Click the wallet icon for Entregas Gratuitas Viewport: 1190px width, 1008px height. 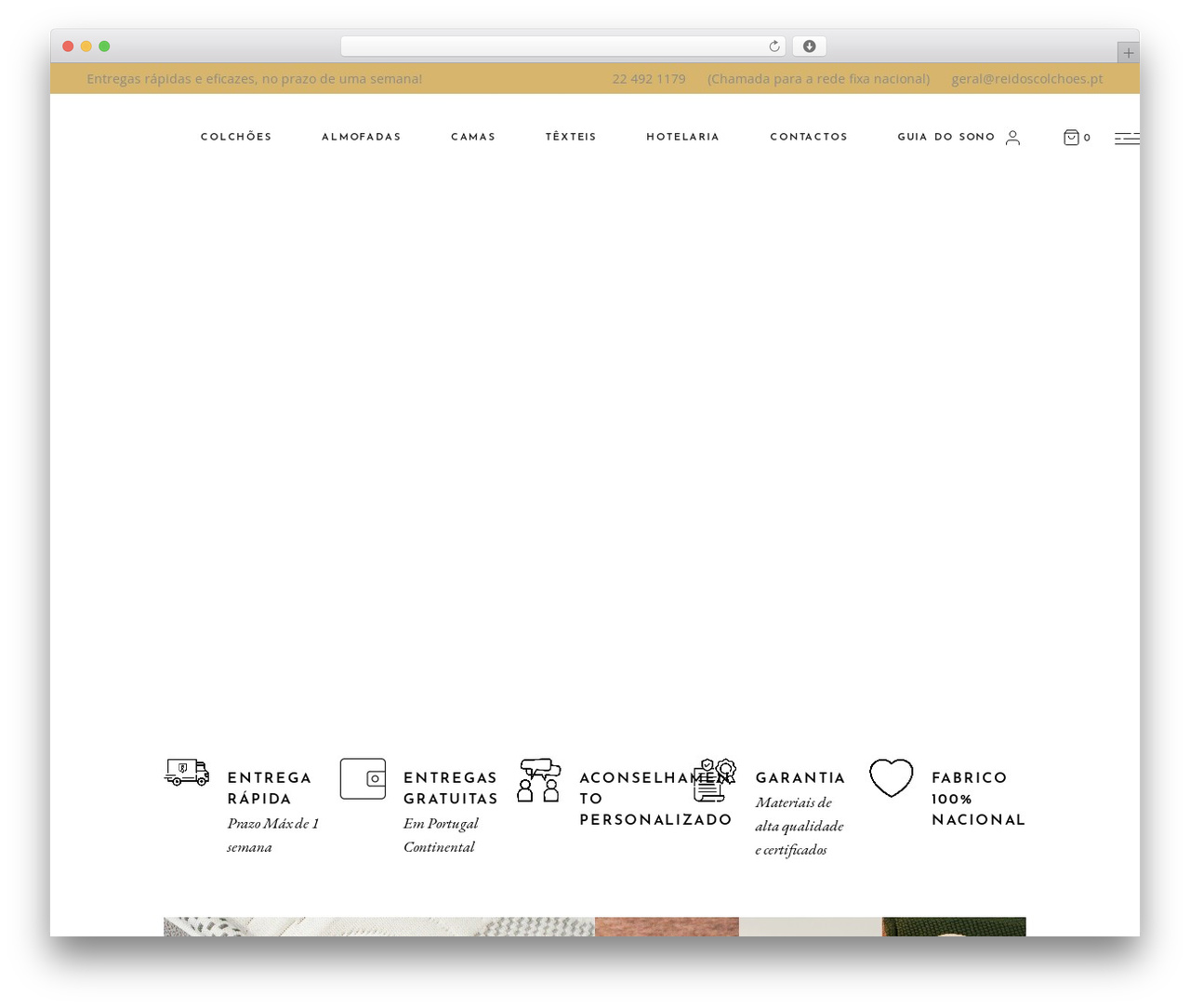click(363, 778)
